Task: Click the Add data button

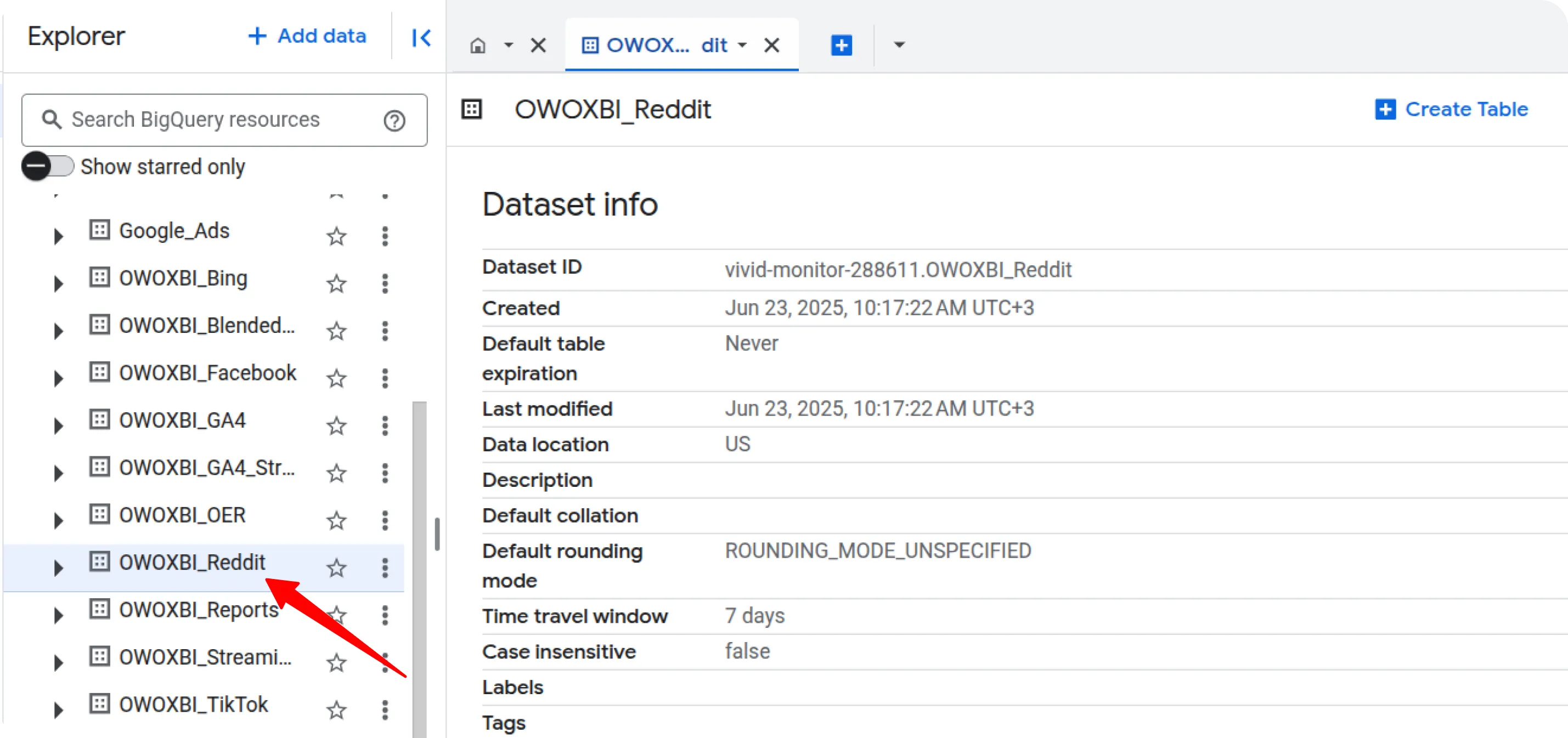Action: (x=307, y=36)
